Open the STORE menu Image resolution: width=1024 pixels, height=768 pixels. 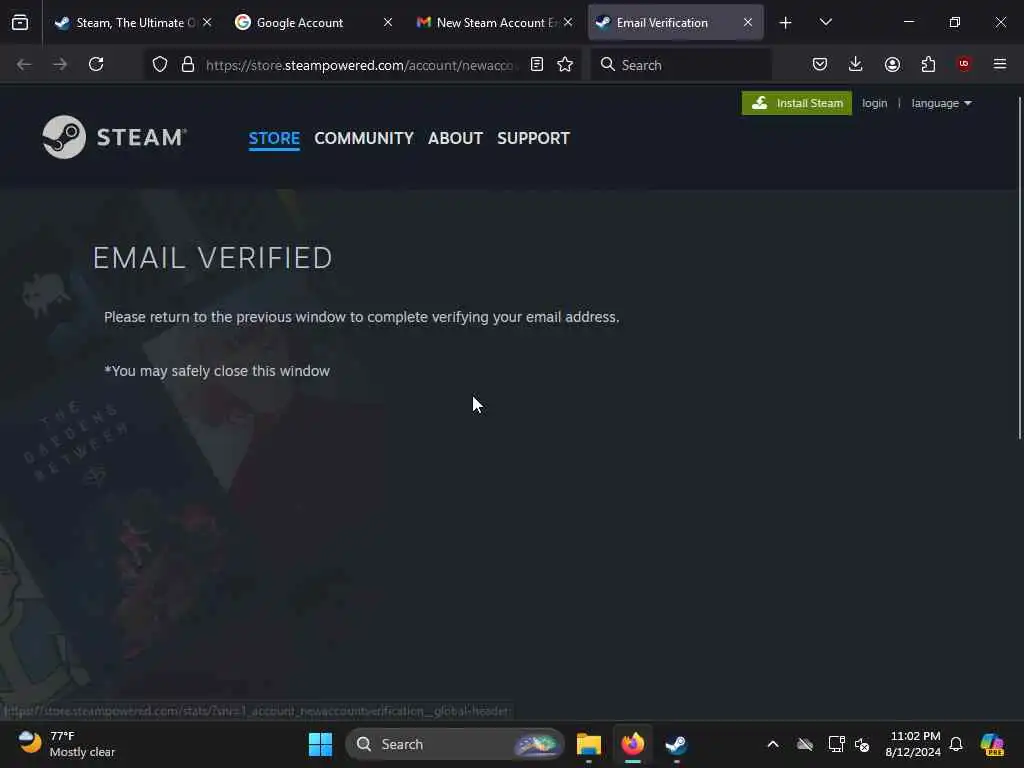(x=274, y=138)
